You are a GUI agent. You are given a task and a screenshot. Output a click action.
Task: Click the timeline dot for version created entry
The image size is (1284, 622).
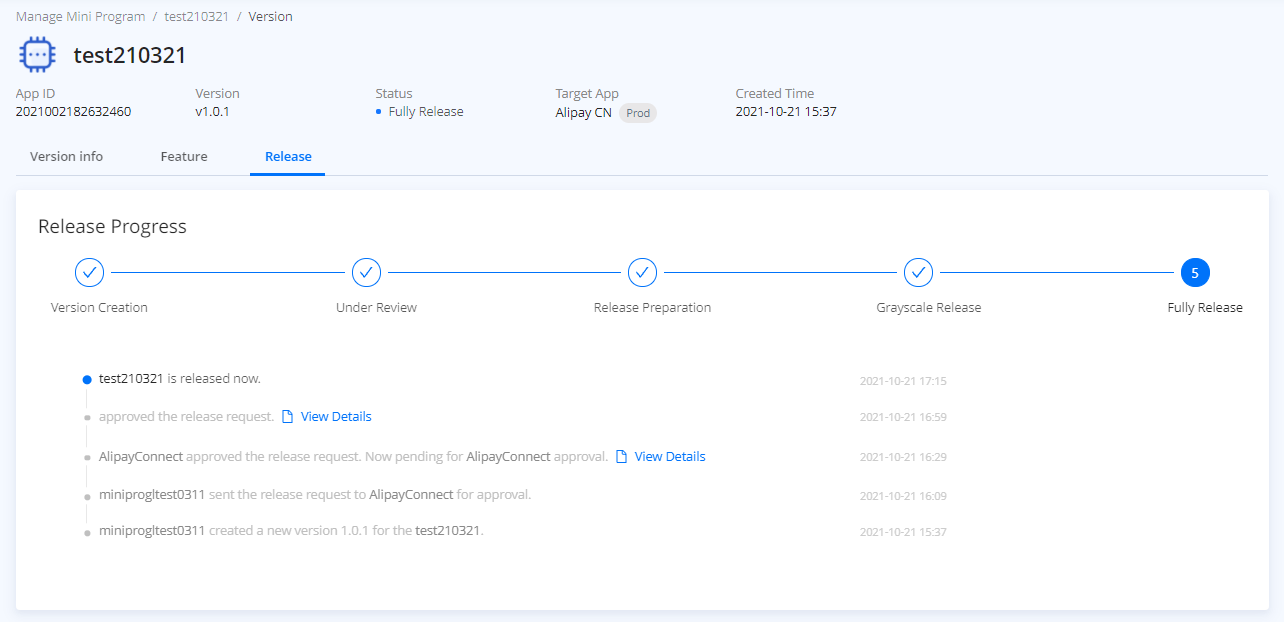[87, 533]
